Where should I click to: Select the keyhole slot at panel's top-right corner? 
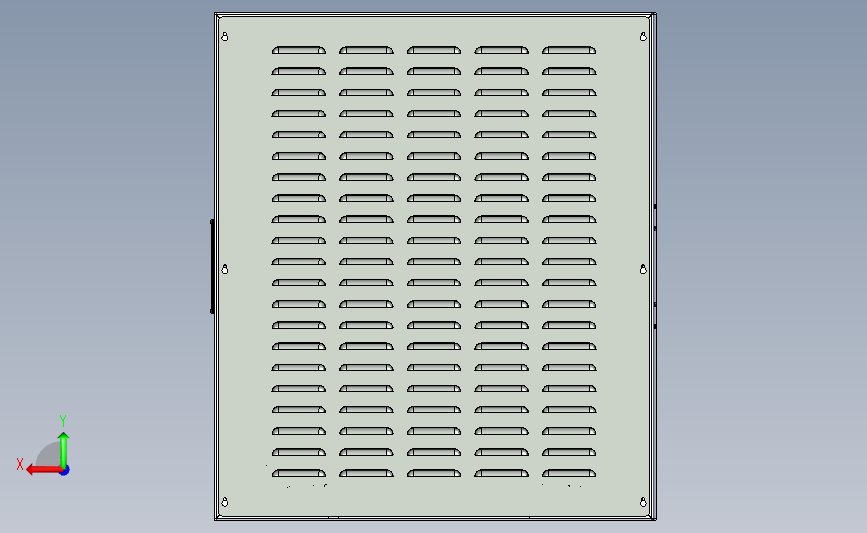click(x=643, y=36)
